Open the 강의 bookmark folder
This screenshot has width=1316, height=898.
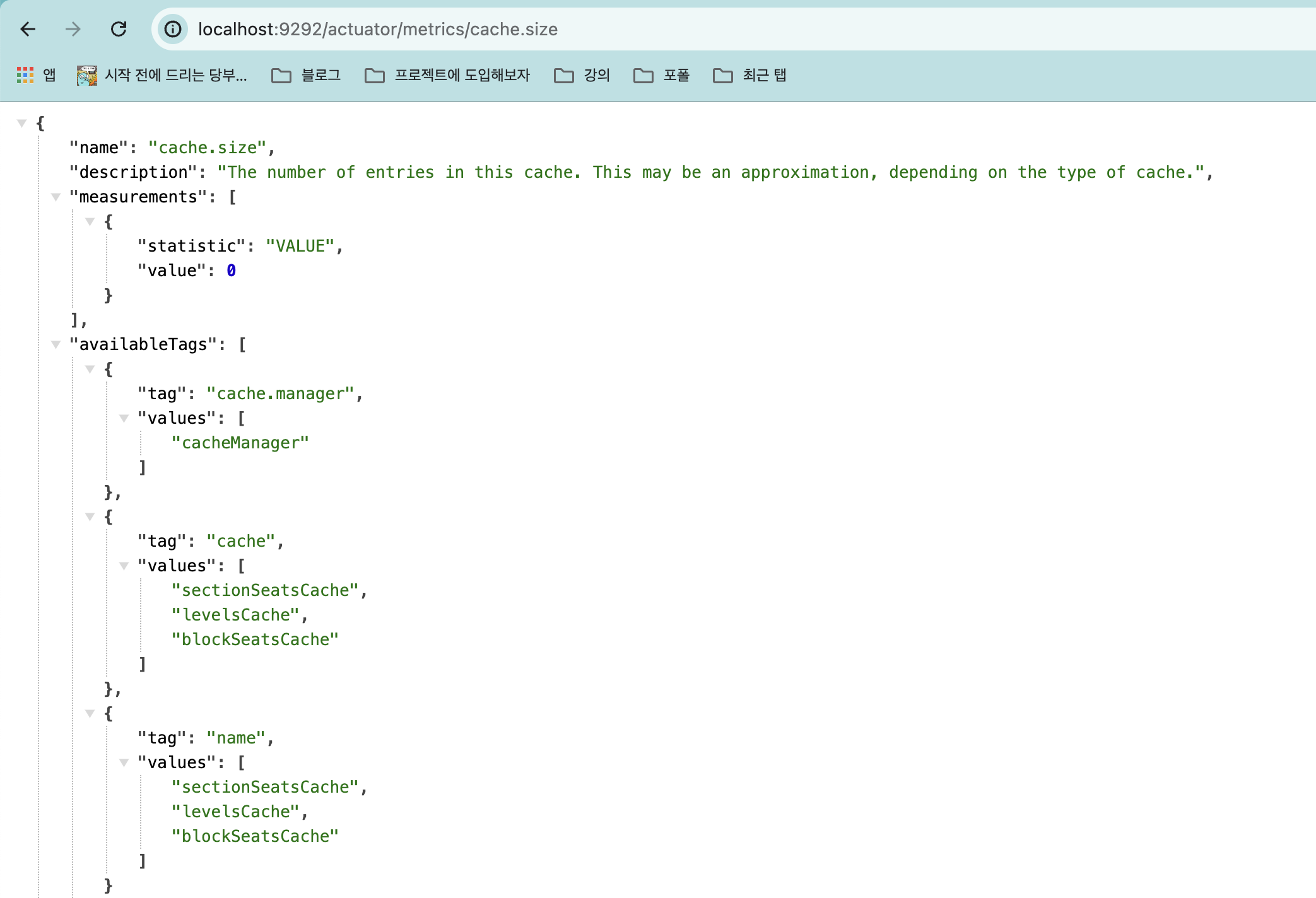click(x=582, y=75)
